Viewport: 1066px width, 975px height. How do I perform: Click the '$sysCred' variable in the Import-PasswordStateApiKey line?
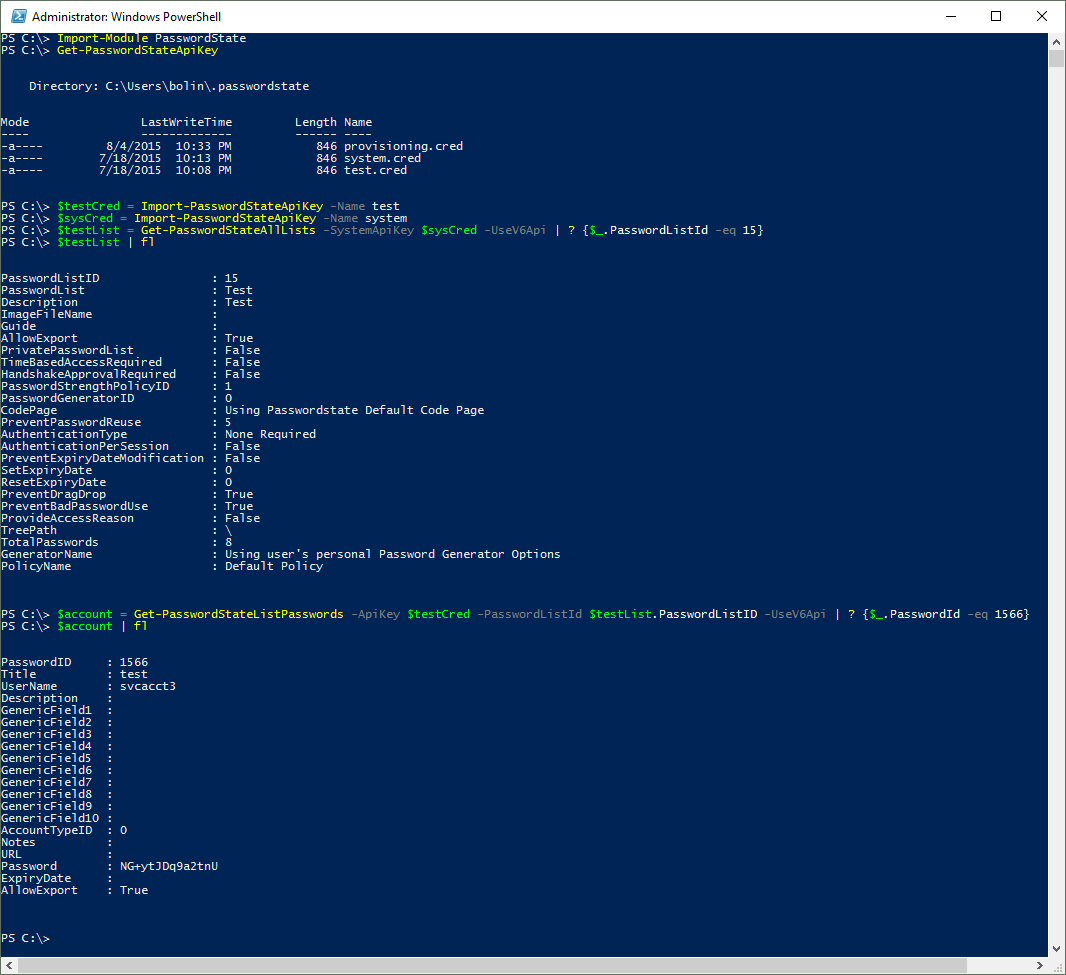pos(85,218)
